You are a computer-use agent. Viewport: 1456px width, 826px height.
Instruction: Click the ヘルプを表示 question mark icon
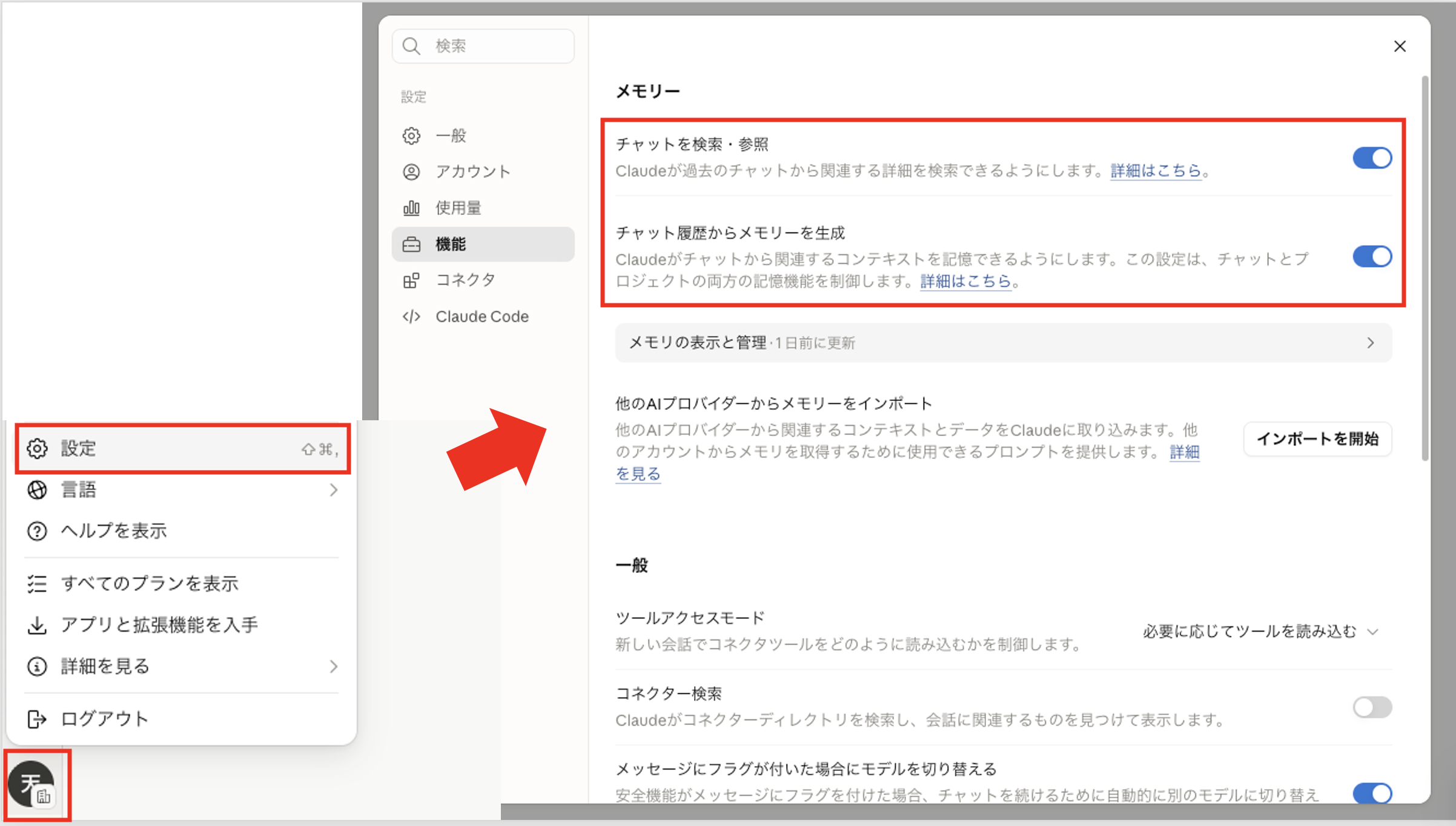37,531
